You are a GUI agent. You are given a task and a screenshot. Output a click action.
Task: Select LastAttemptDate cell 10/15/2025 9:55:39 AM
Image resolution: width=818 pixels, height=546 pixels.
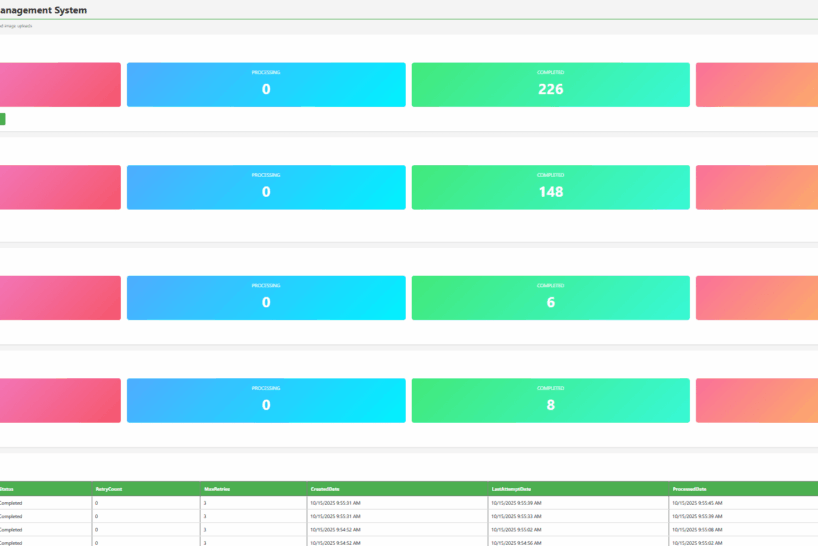pos(578,503)
